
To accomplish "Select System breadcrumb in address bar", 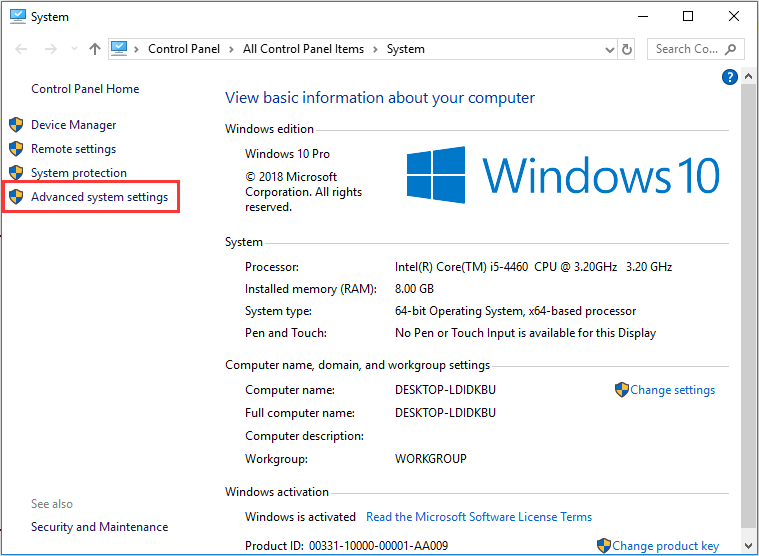I will pyautogui.click(x=406, y=49).
